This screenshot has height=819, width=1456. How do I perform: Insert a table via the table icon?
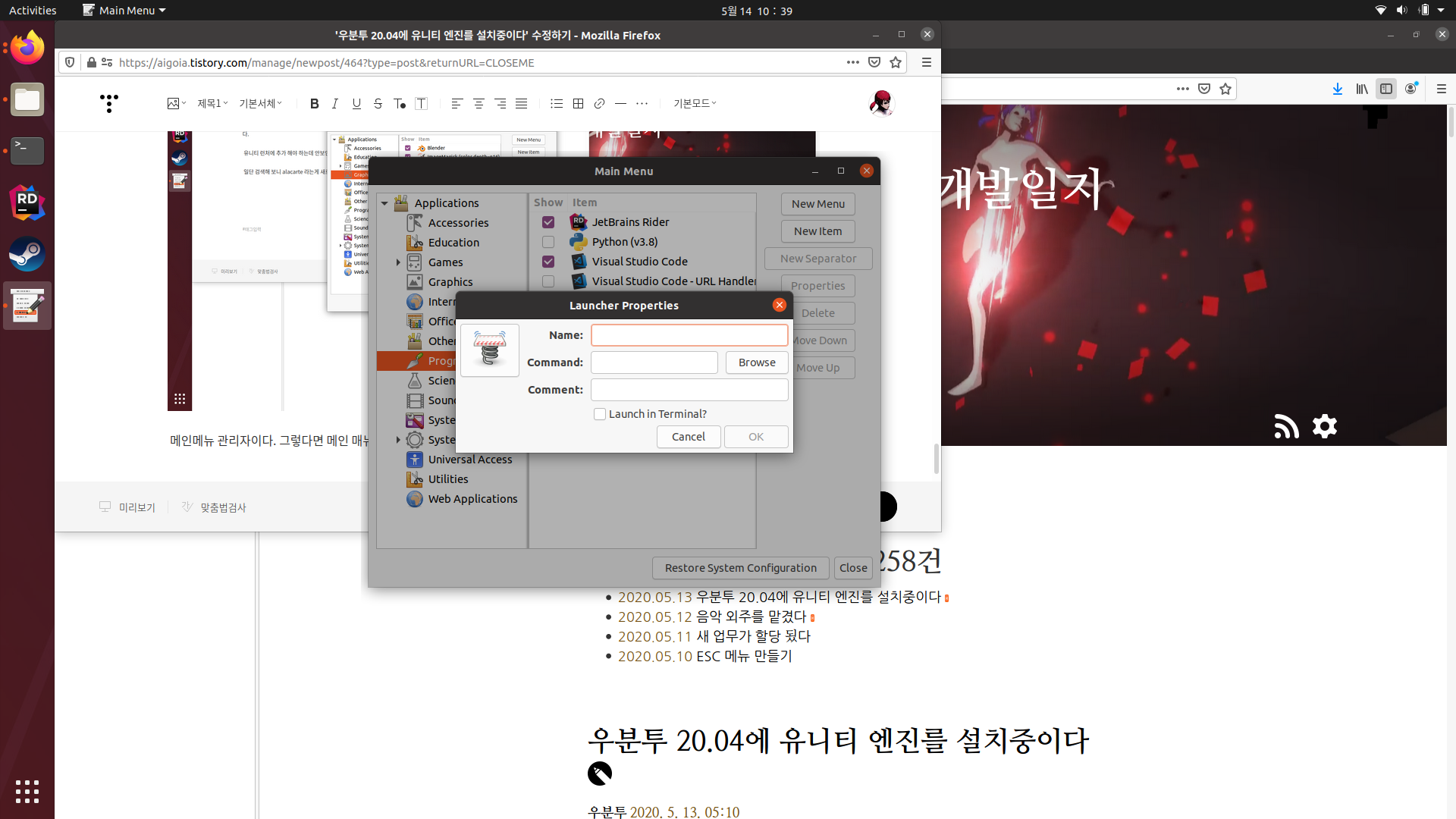(578, 104)
